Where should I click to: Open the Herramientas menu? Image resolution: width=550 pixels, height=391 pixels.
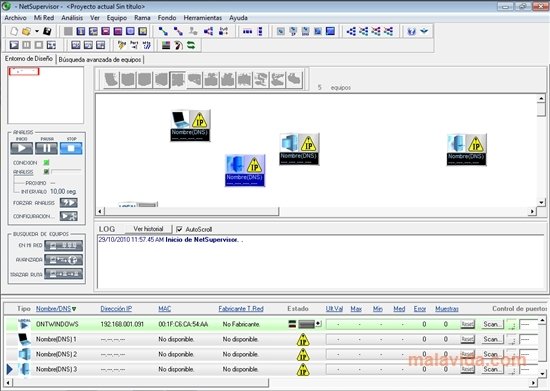(203, 18)
